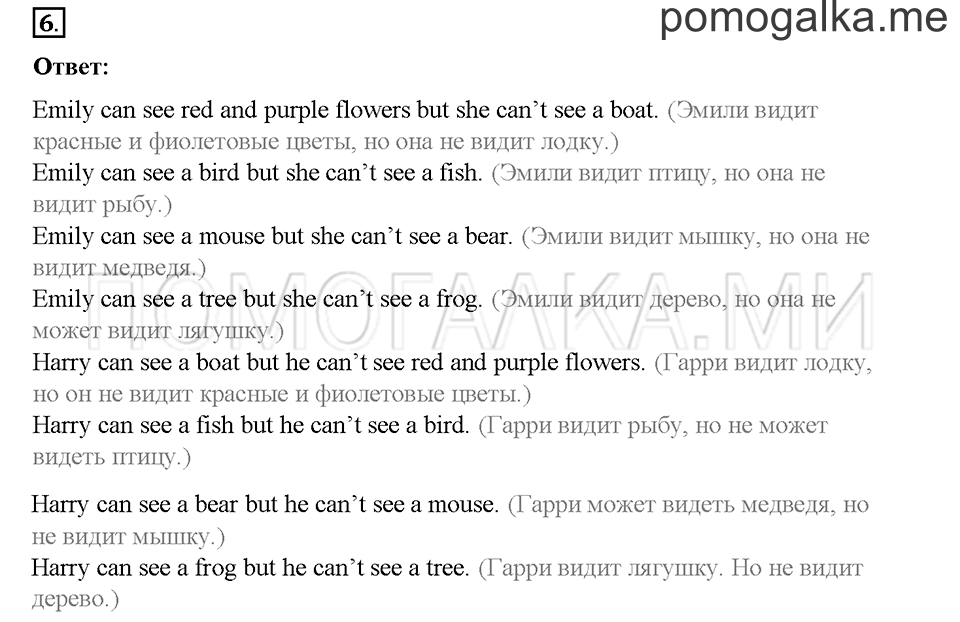Click the sentence 'Harry can see a fish'

coord(250,425)
